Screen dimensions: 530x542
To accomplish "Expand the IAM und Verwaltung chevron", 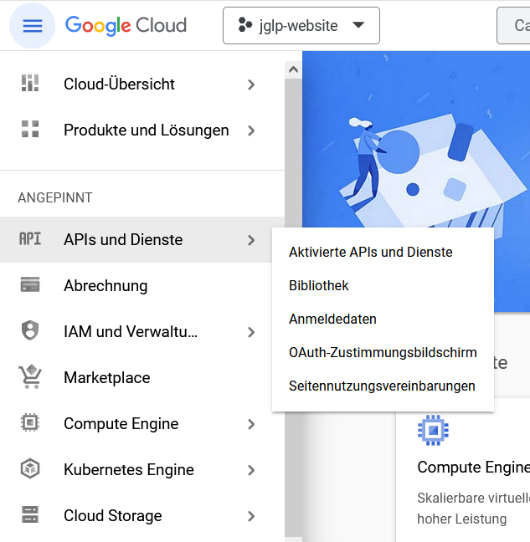I will [251, 332].
